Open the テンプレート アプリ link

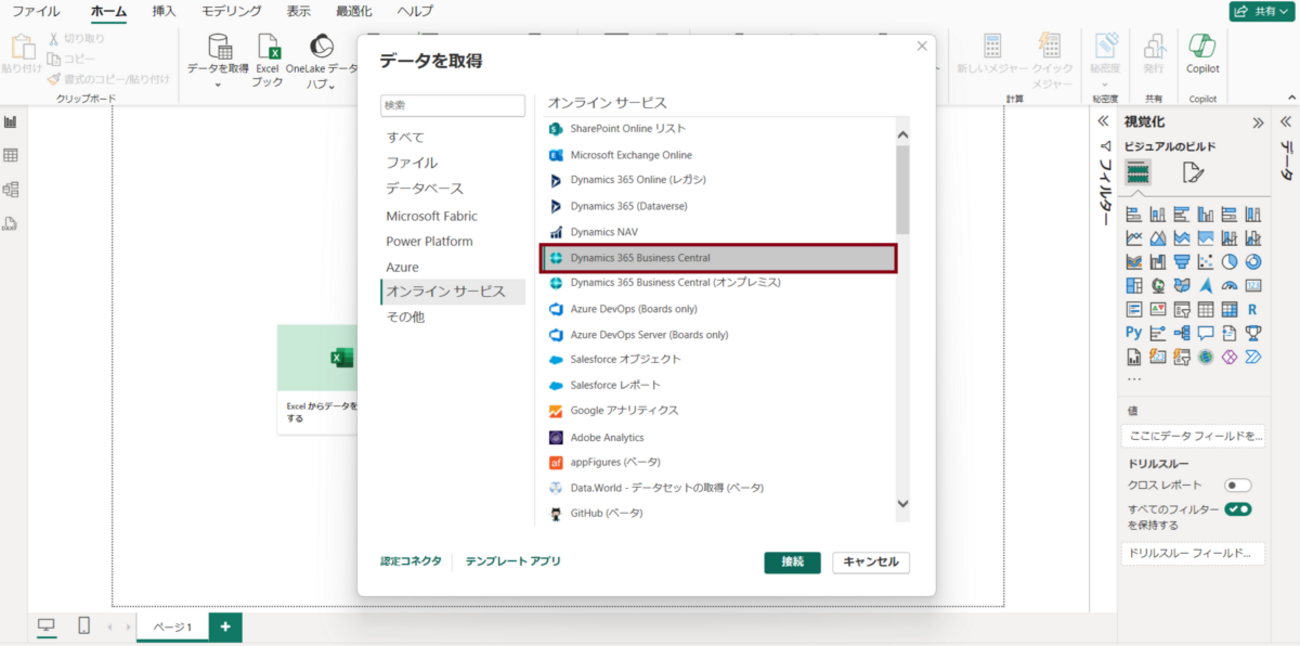tap(513, 562)
